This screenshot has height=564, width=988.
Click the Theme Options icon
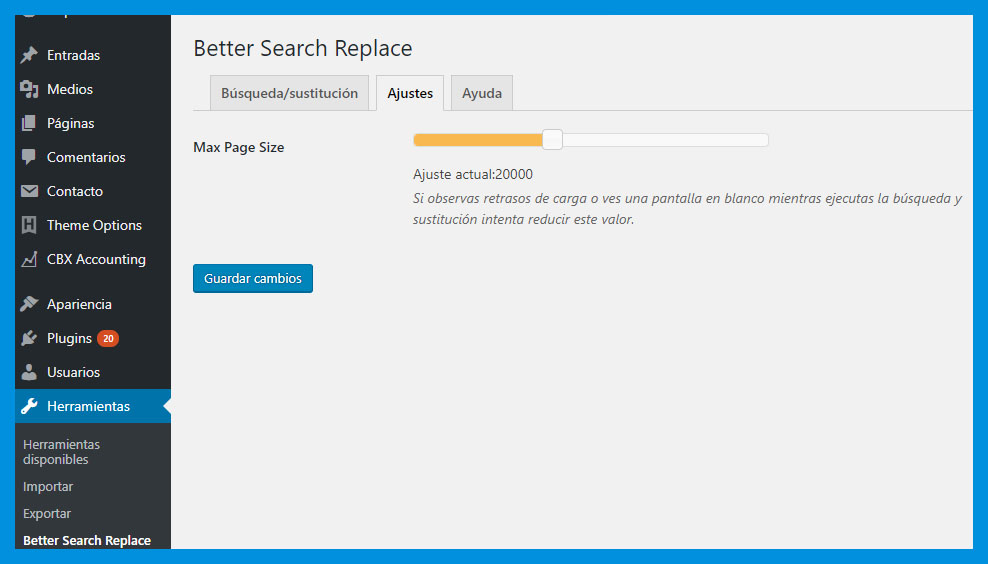[29, 225]
